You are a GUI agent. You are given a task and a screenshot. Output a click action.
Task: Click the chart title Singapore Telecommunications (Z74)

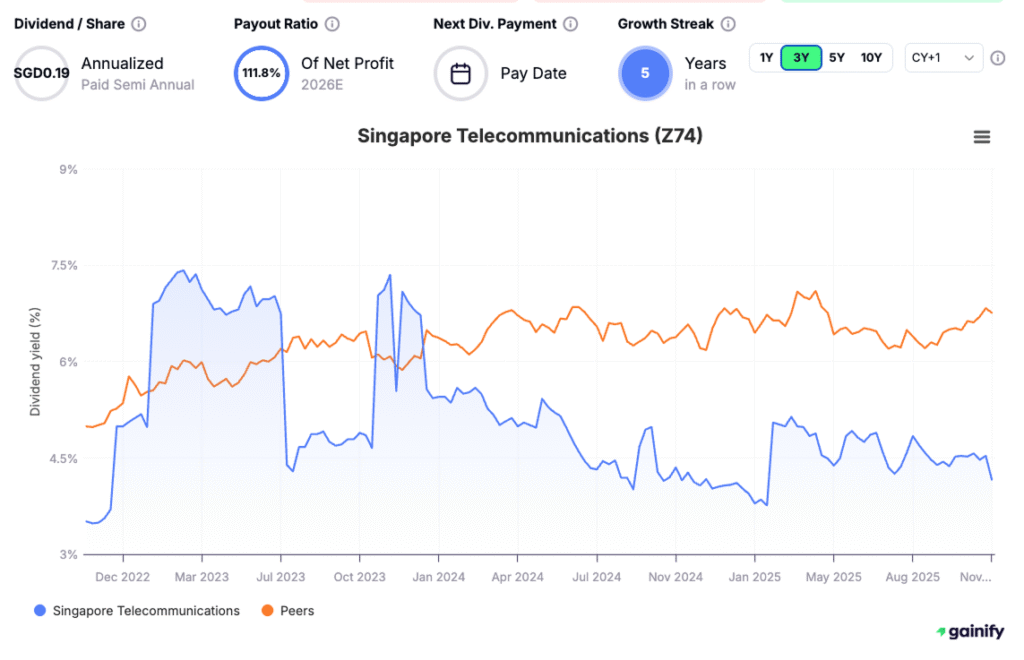529,135
